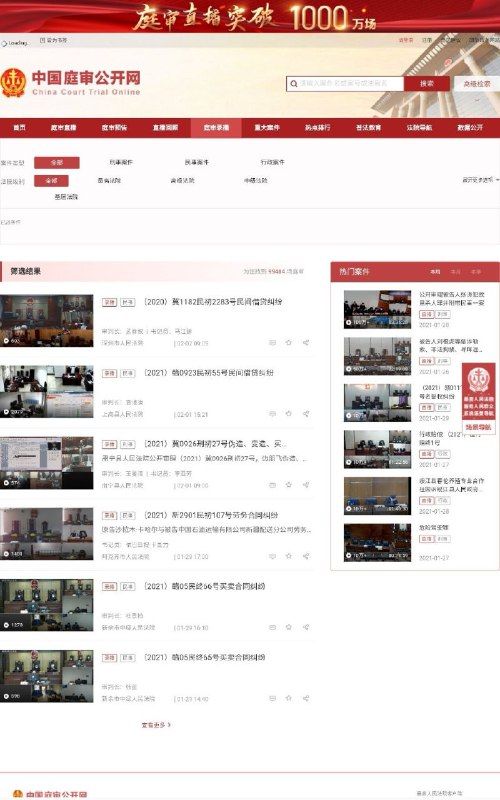This screenshot has width=500, height=800.
Task: Filter by 刑事案件 case type
Action: point(121,162)
